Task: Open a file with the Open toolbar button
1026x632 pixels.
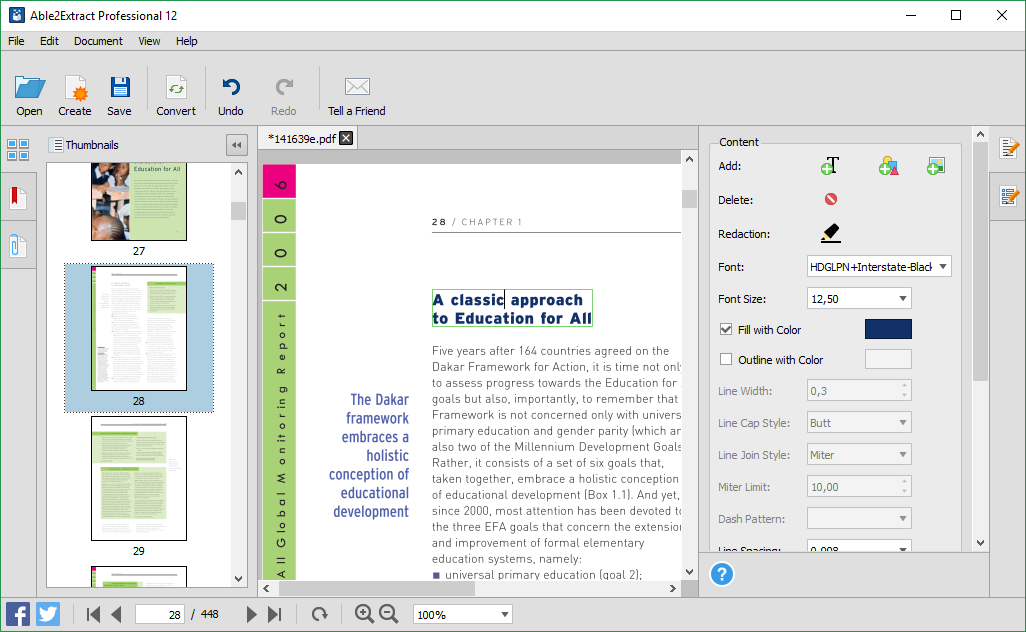Action: pyautogui.click(x=29, y=96)
